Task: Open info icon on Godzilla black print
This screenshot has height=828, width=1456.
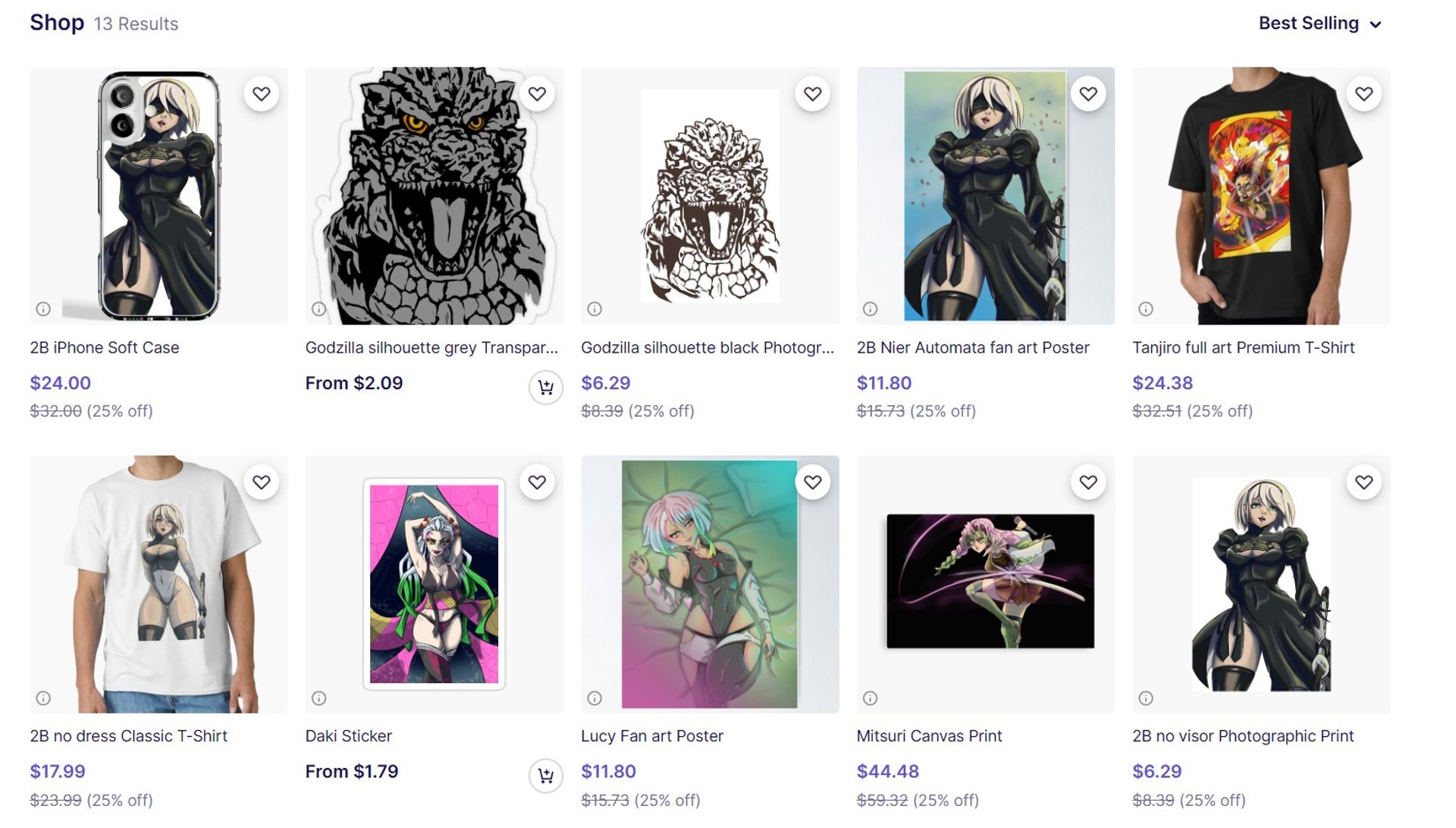Action: coord(595,309)
